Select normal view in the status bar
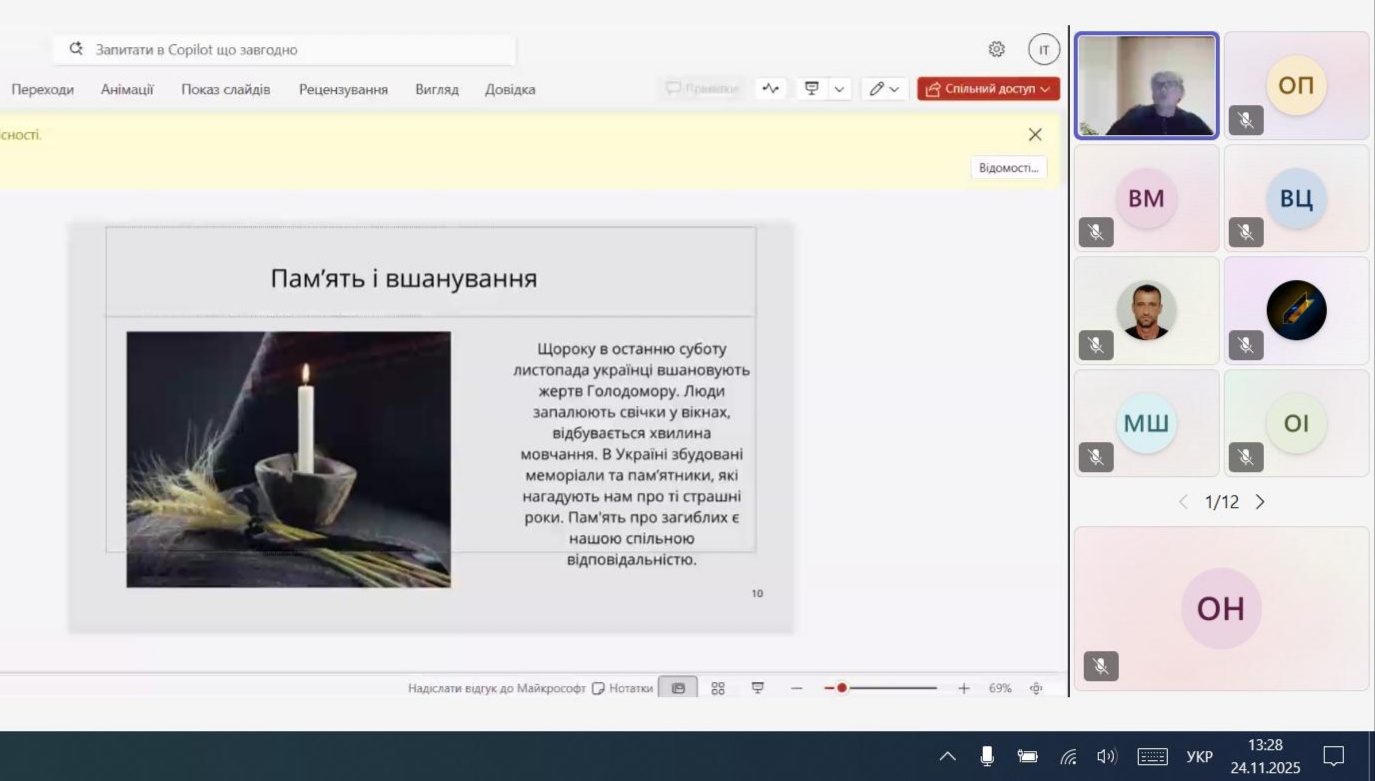1375x781 pixels. (x=678, y=688)
